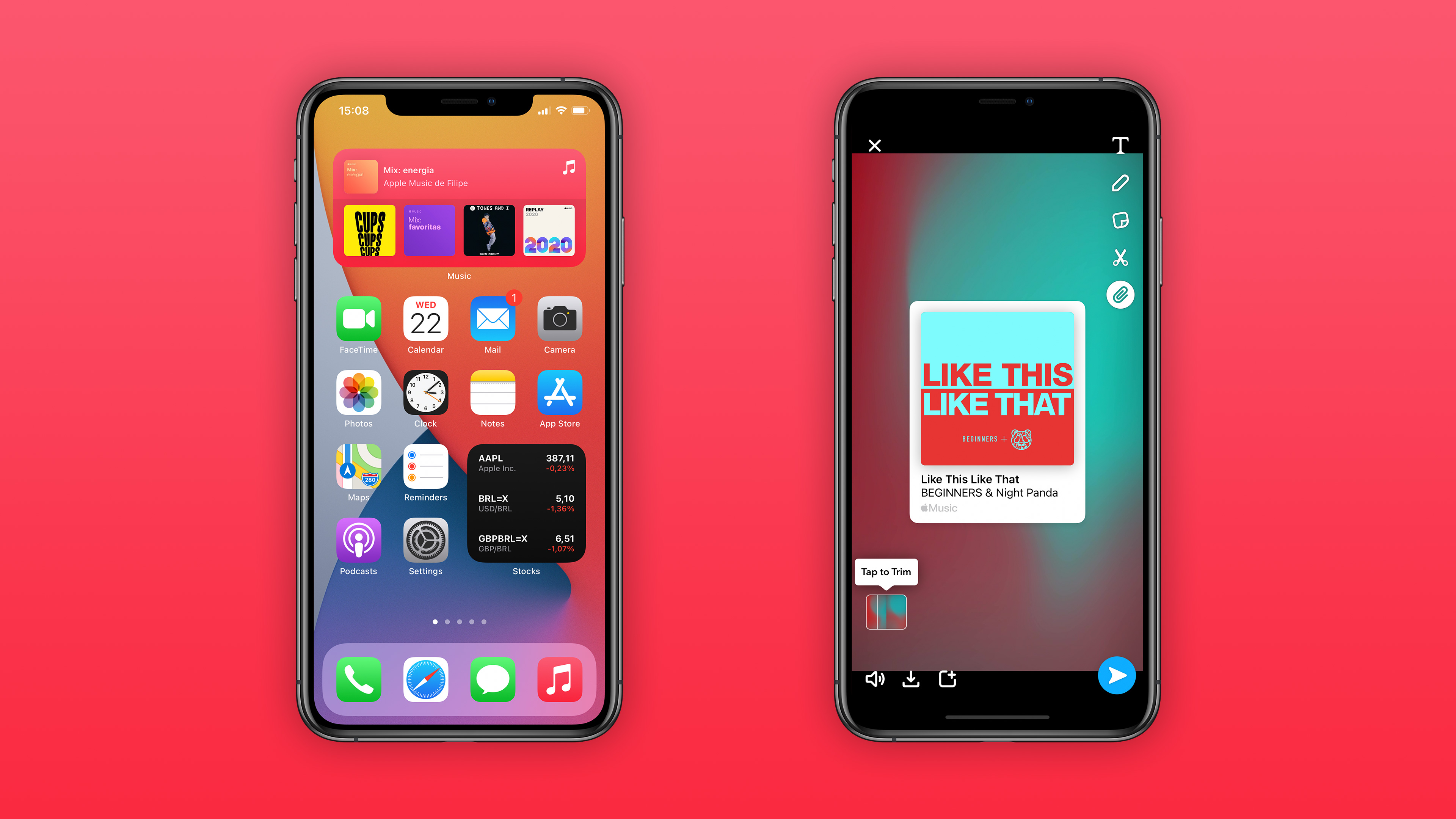Toggle music playback visibility icon

[876, 678]
